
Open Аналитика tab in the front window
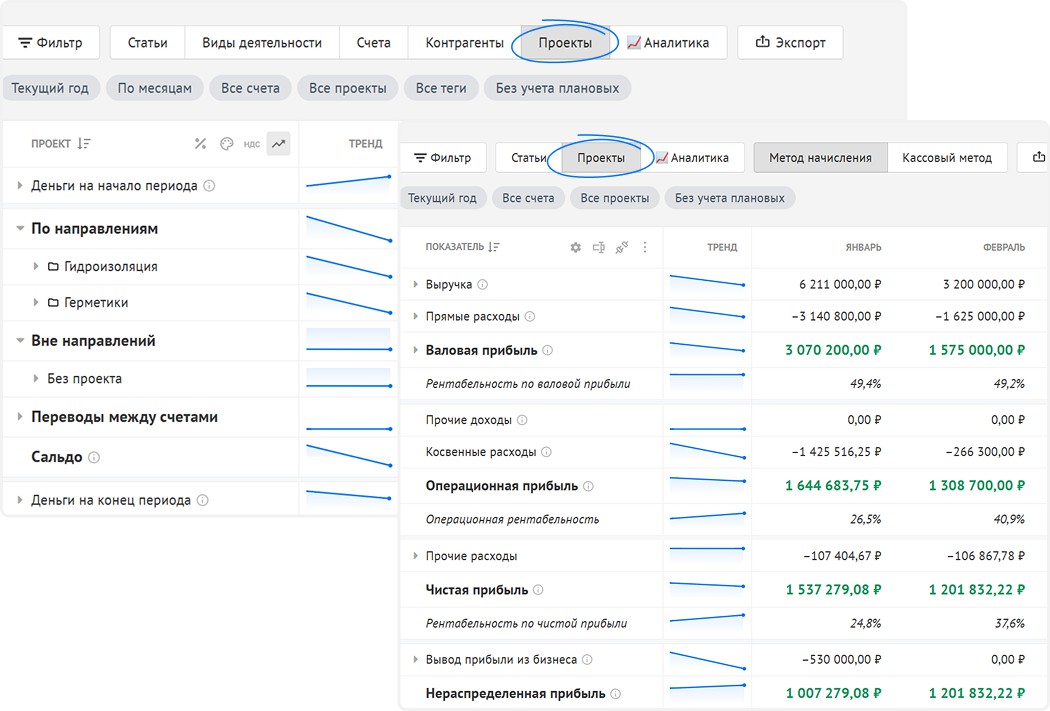pyautogui.click(x=692, y=158)
